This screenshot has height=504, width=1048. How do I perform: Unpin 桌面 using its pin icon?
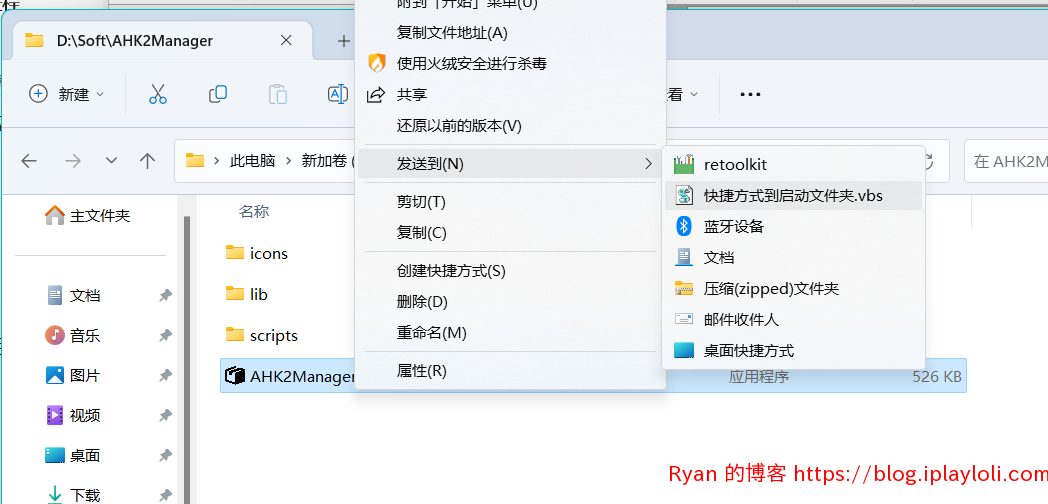point(165,456)
